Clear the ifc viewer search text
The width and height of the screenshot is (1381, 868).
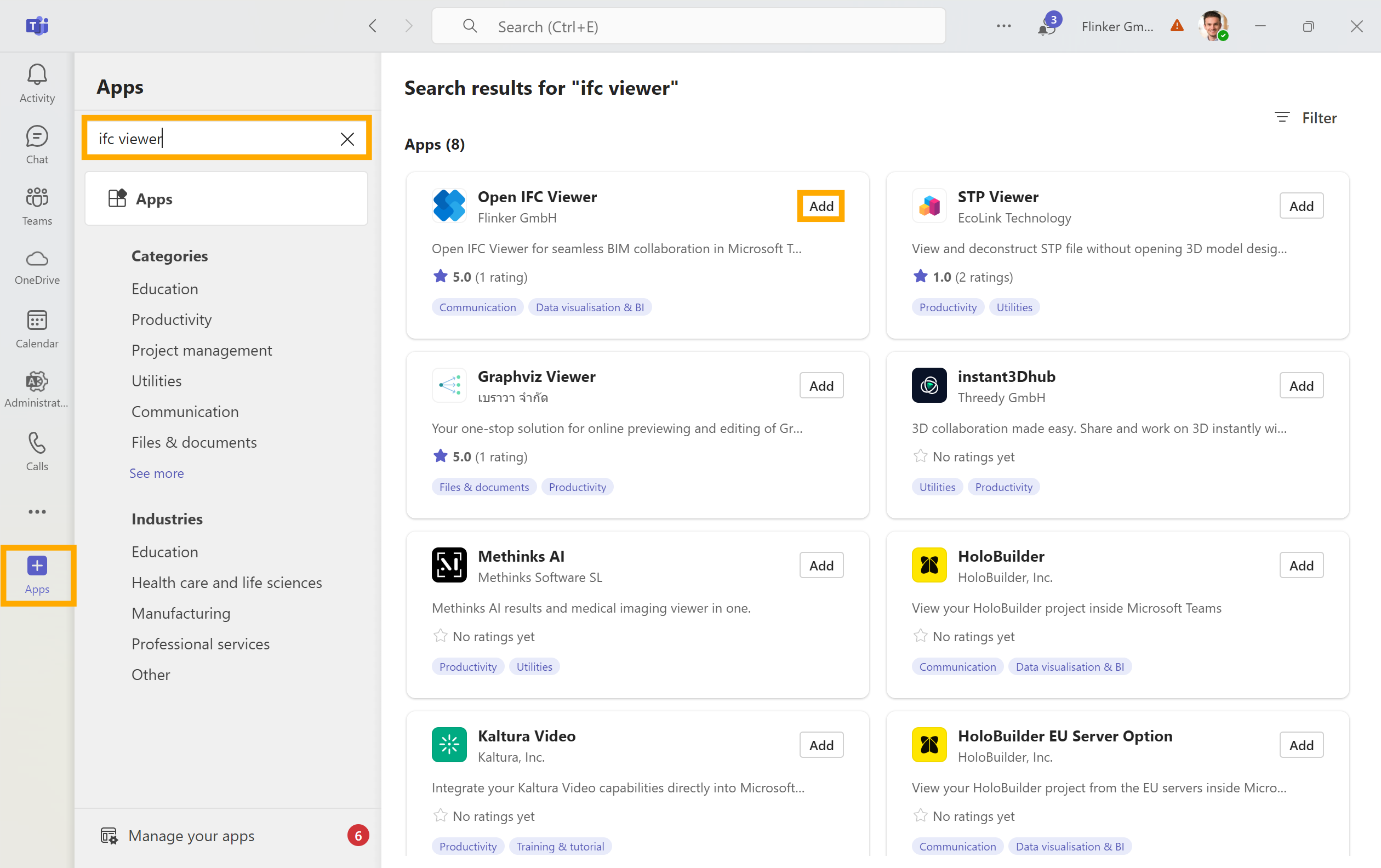tap(347, 139)
